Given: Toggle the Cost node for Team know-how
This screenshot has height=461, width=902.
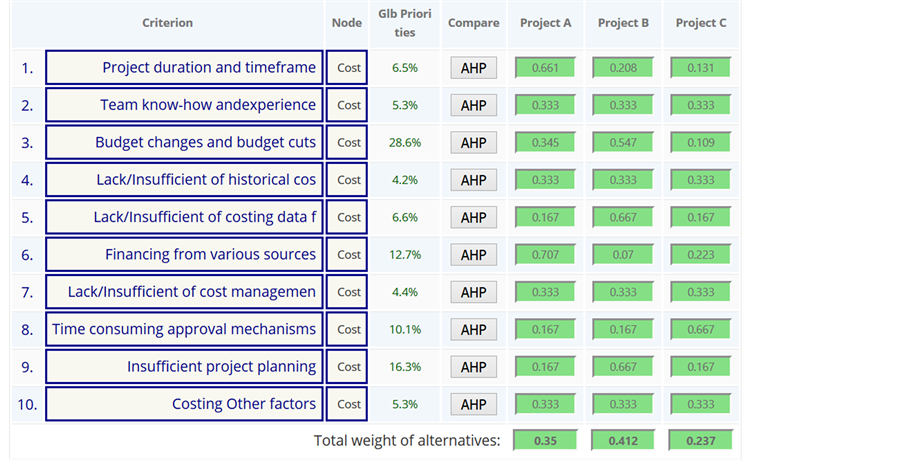Looking at the screenshot, I should (348, 105).
